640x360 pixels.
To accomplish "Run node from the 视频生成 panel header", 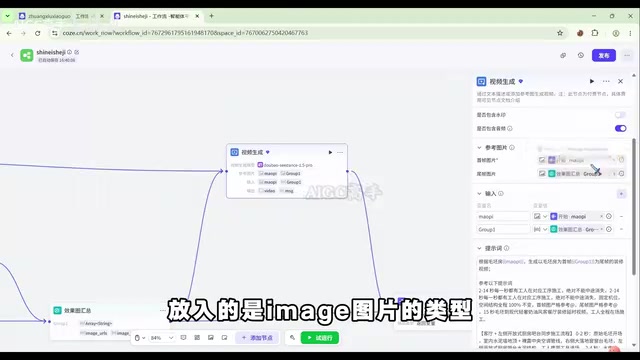I will click(x=591, y=82).
